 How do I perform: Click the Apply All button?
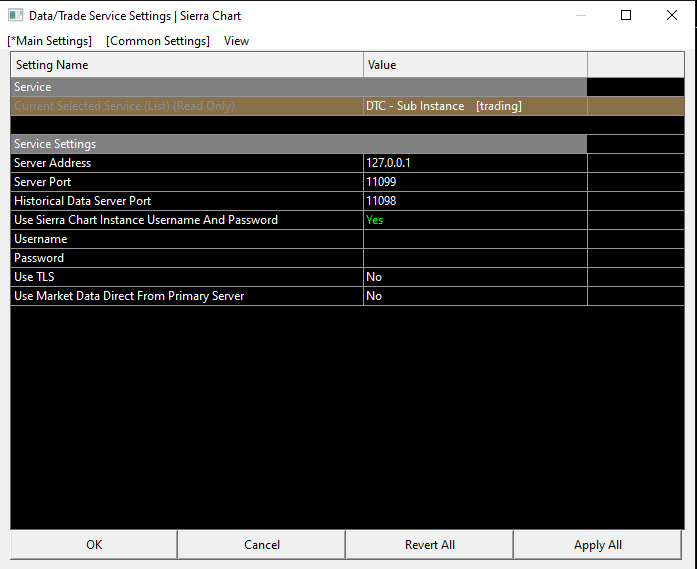coord(597,545)
